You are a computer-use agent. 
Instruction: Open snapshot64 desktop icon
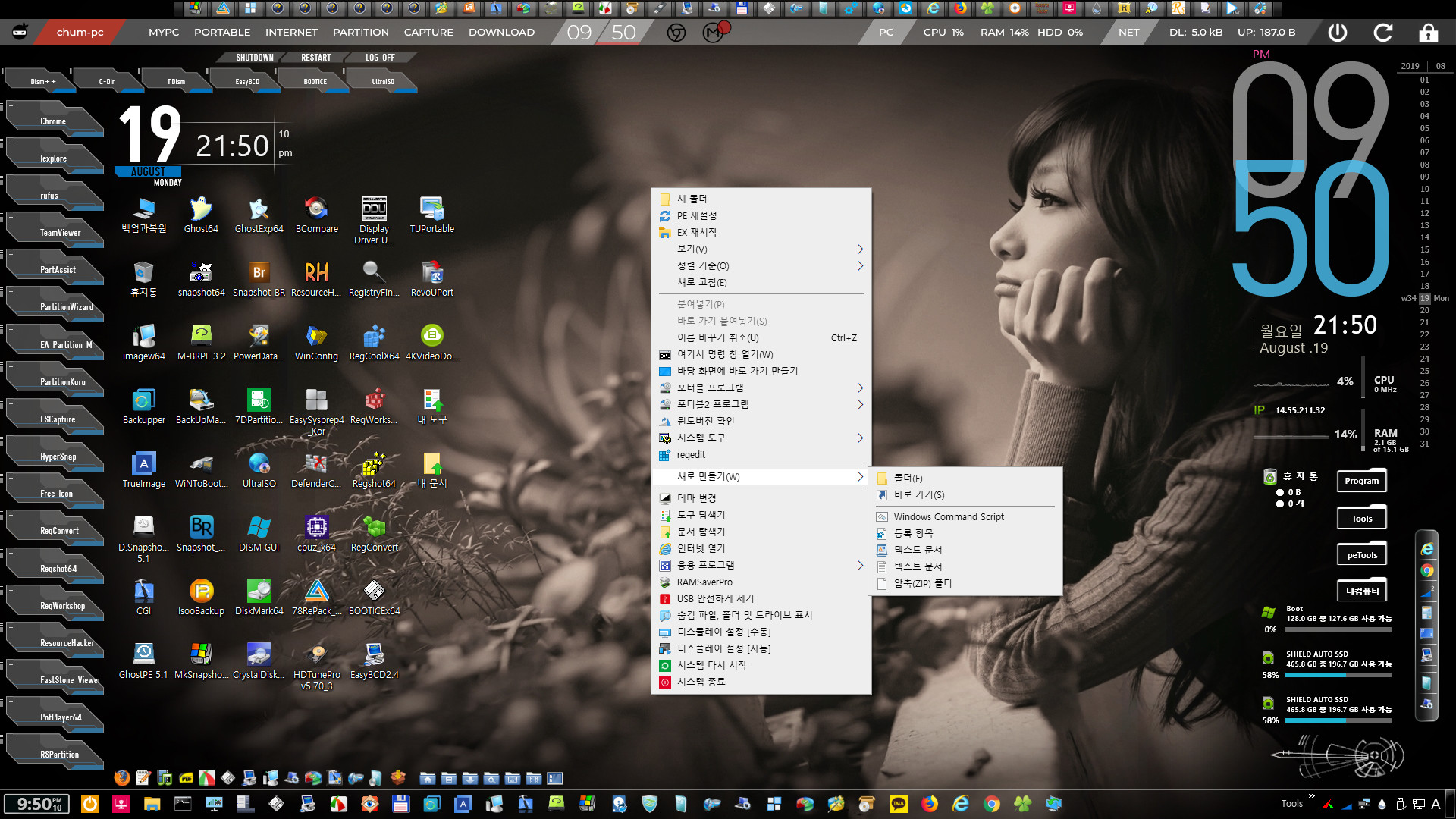pos(201,278)
